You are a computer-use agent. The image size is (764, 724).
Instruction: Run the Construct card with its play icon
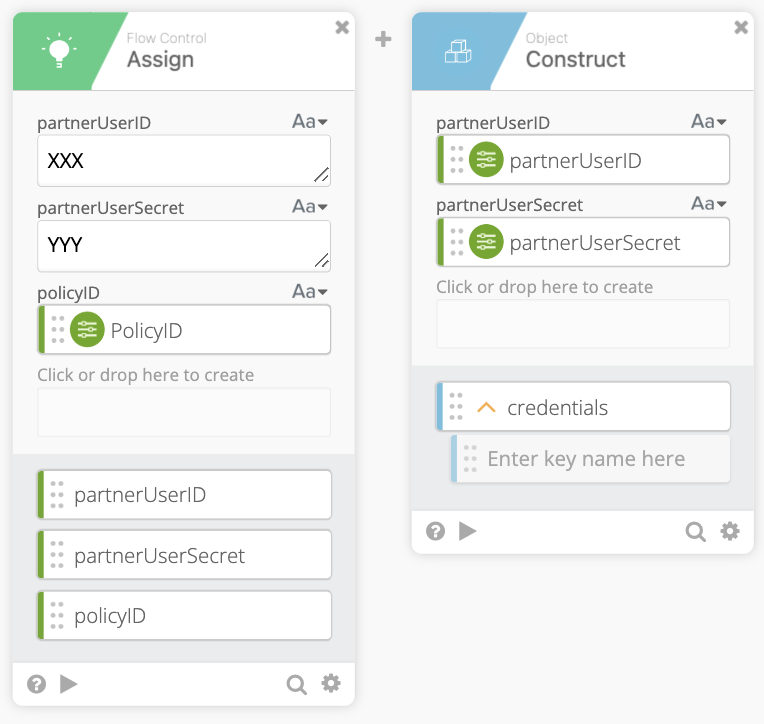pos(467,531)
